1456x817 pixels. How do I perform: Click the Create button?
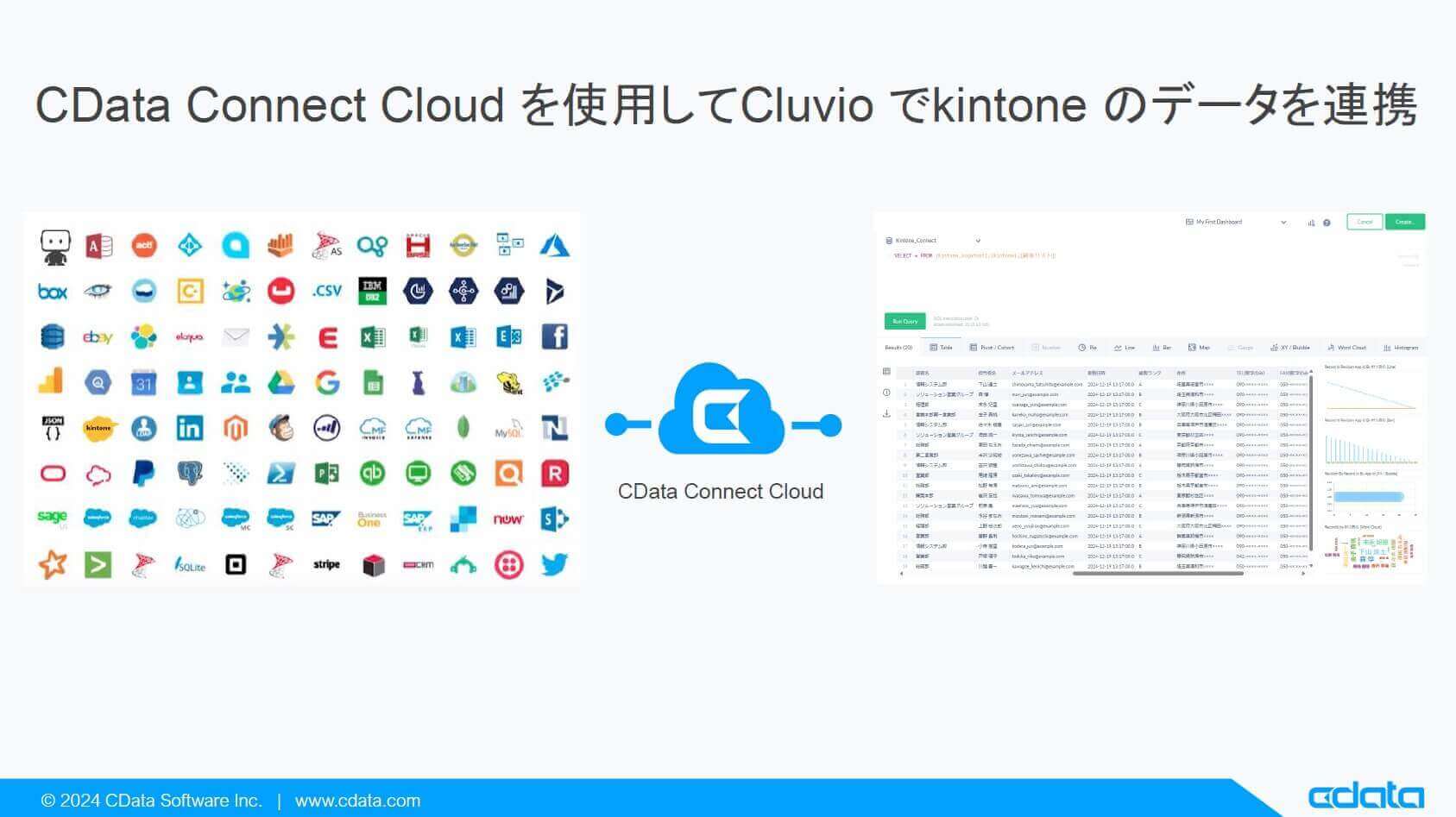(x=1405, y=222)
